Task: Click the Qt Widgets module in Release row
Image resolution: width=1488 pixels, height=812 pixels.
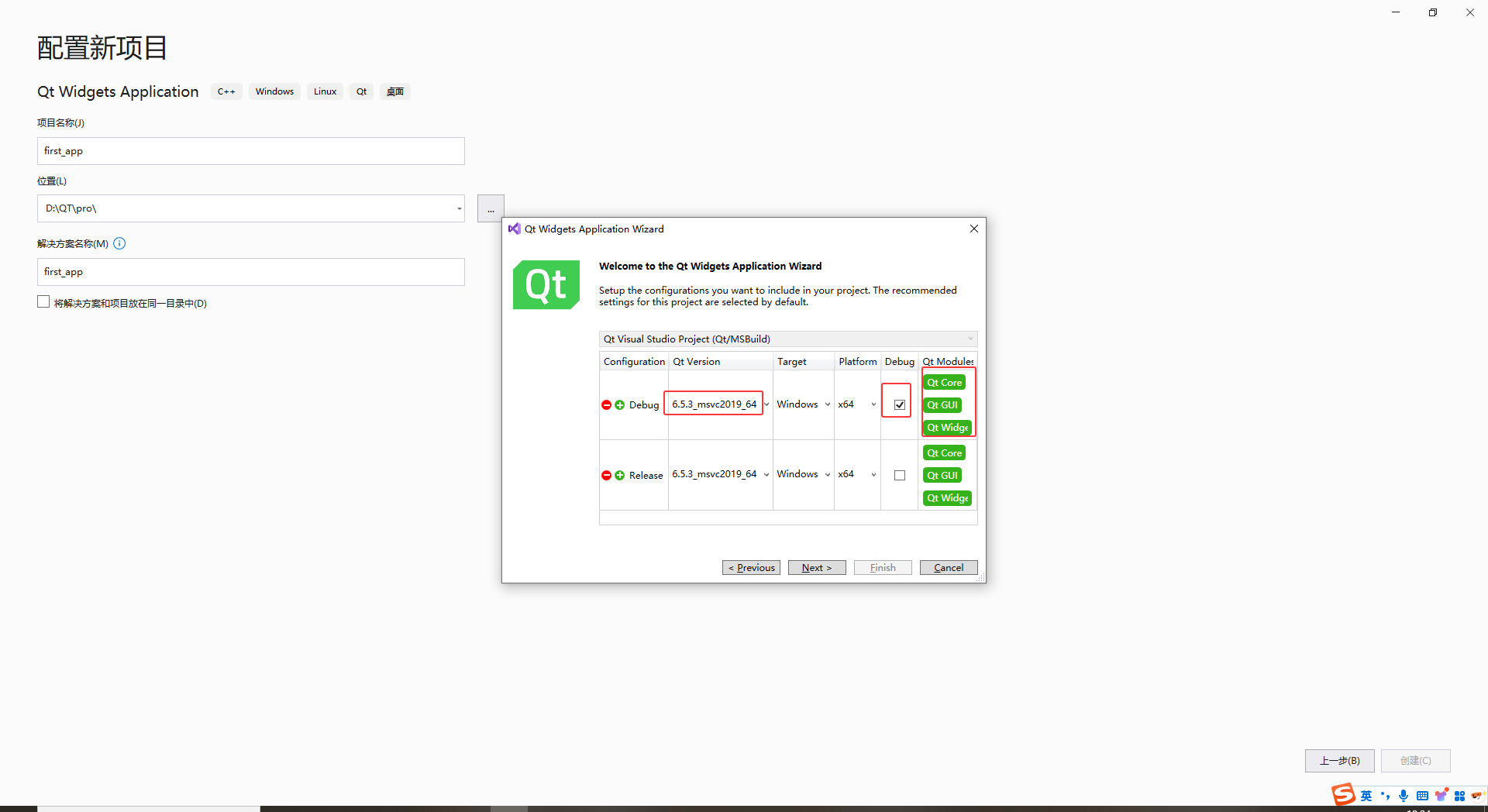Action: coord(947,498)
